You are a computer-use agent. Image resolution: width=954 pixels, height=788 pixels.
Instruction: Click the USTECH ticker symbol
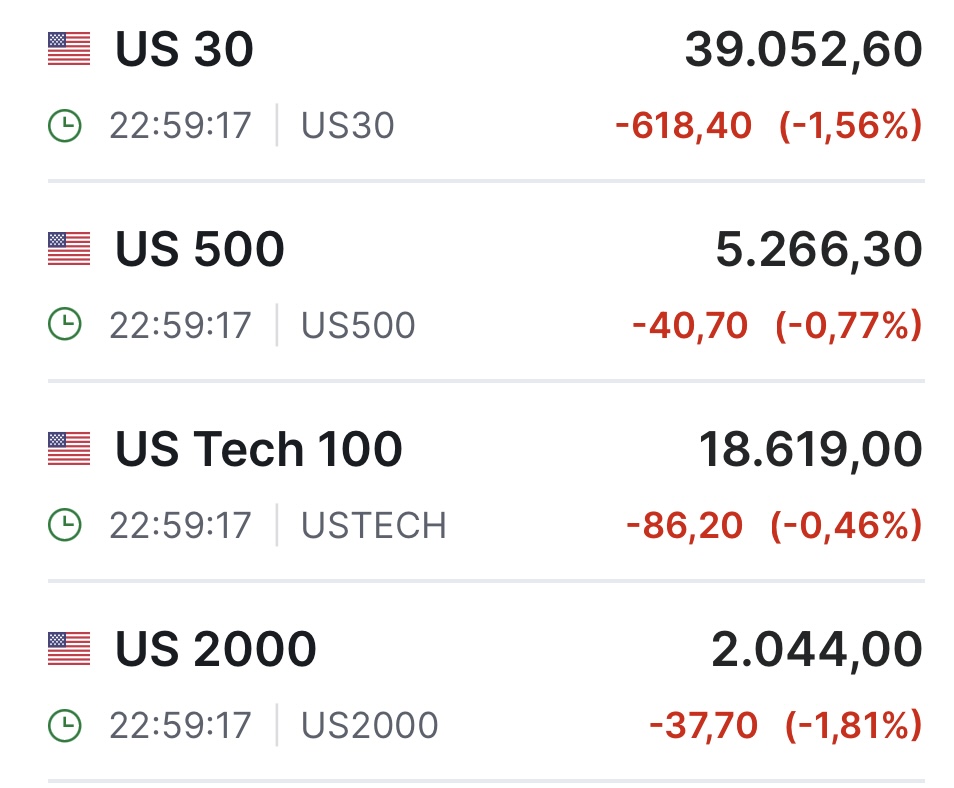pos(374,526)
